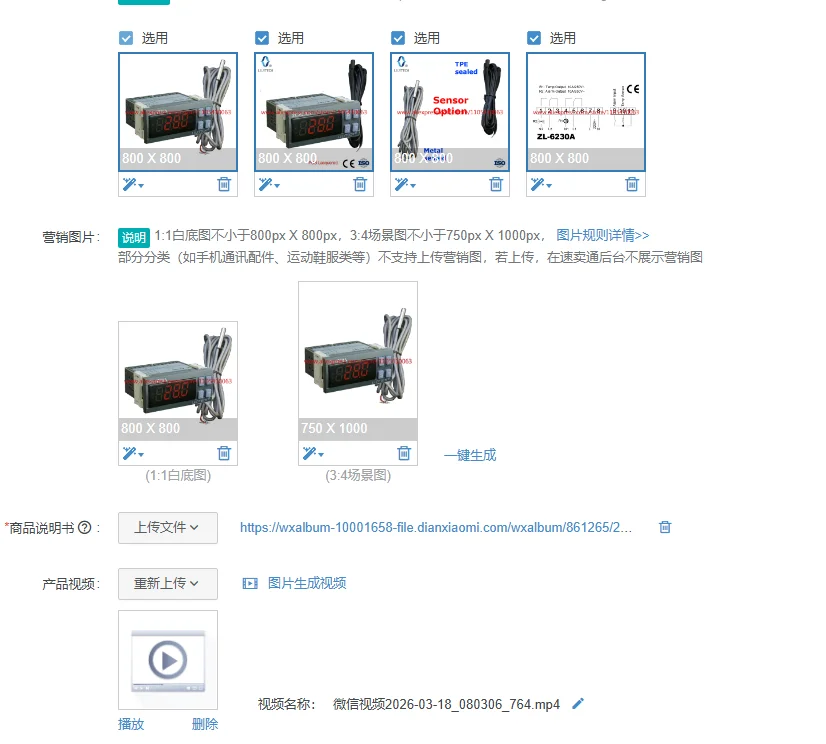Delete the 3:4场景图 marketing image
826x744 pixels.
click(x=404, y=453)
